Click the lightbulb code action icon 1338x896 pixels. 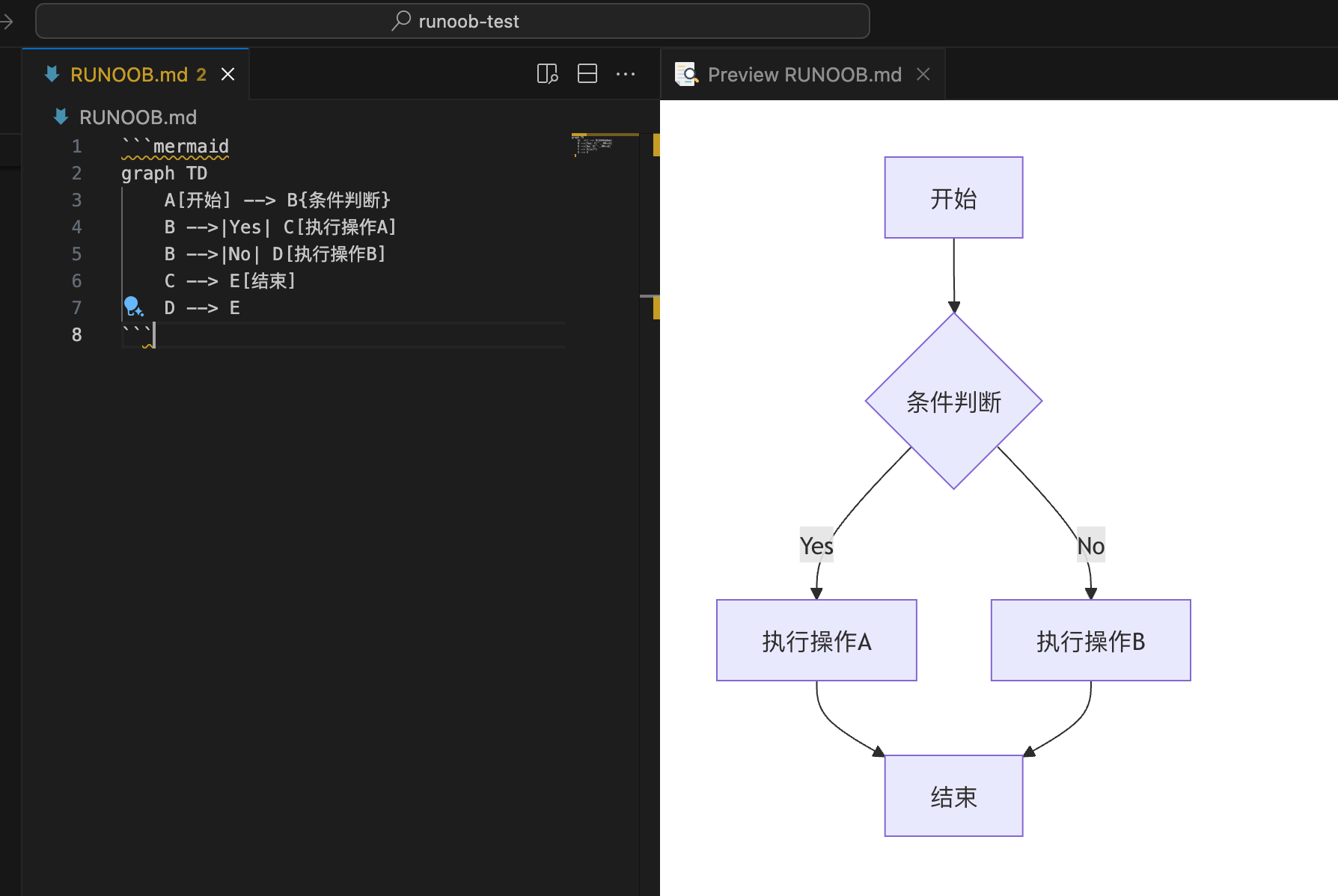coord(133,307)
